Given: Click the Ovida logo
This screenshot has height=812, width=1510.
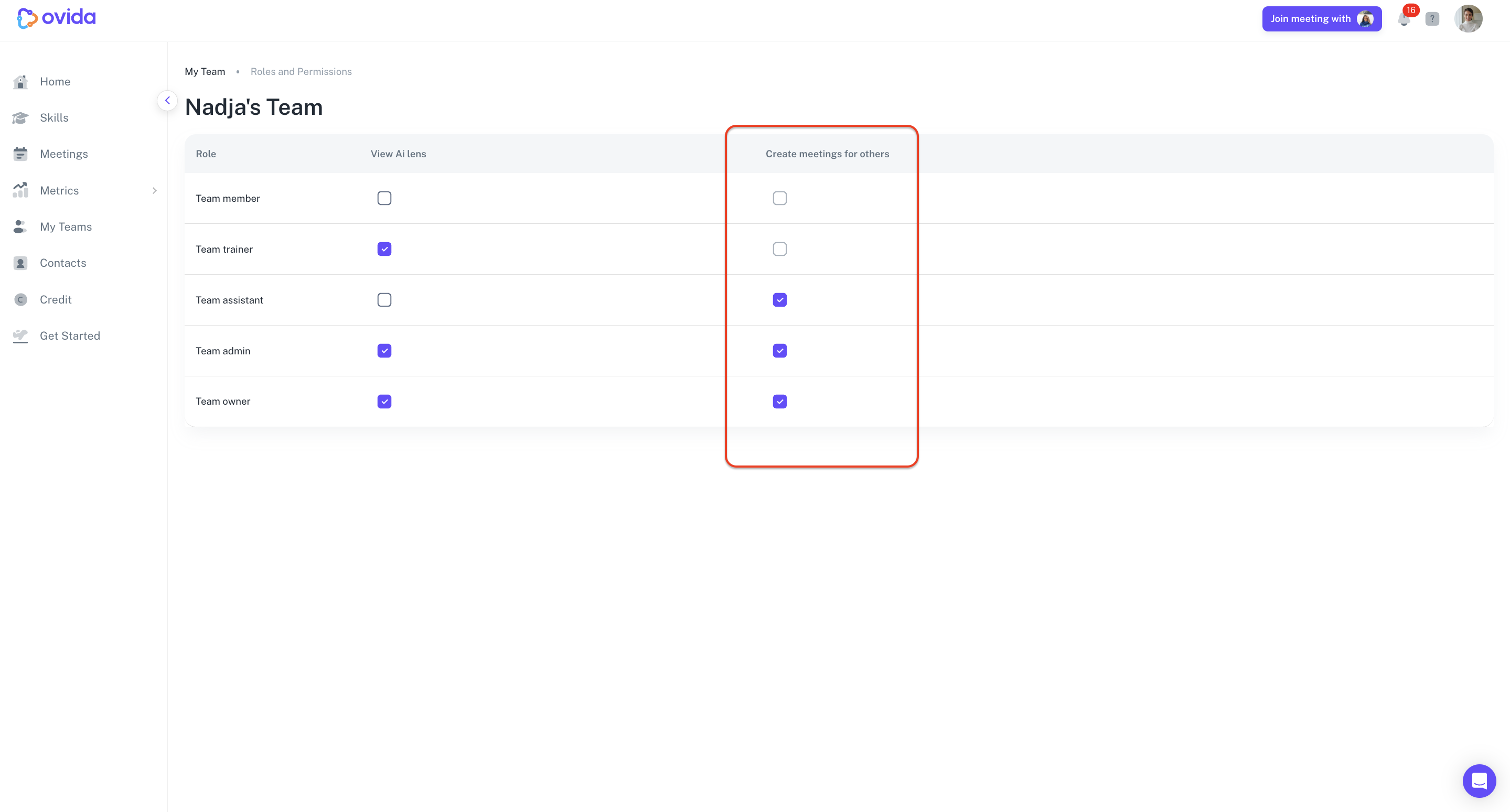Looking at the screenshot, I should pos(56,18).
